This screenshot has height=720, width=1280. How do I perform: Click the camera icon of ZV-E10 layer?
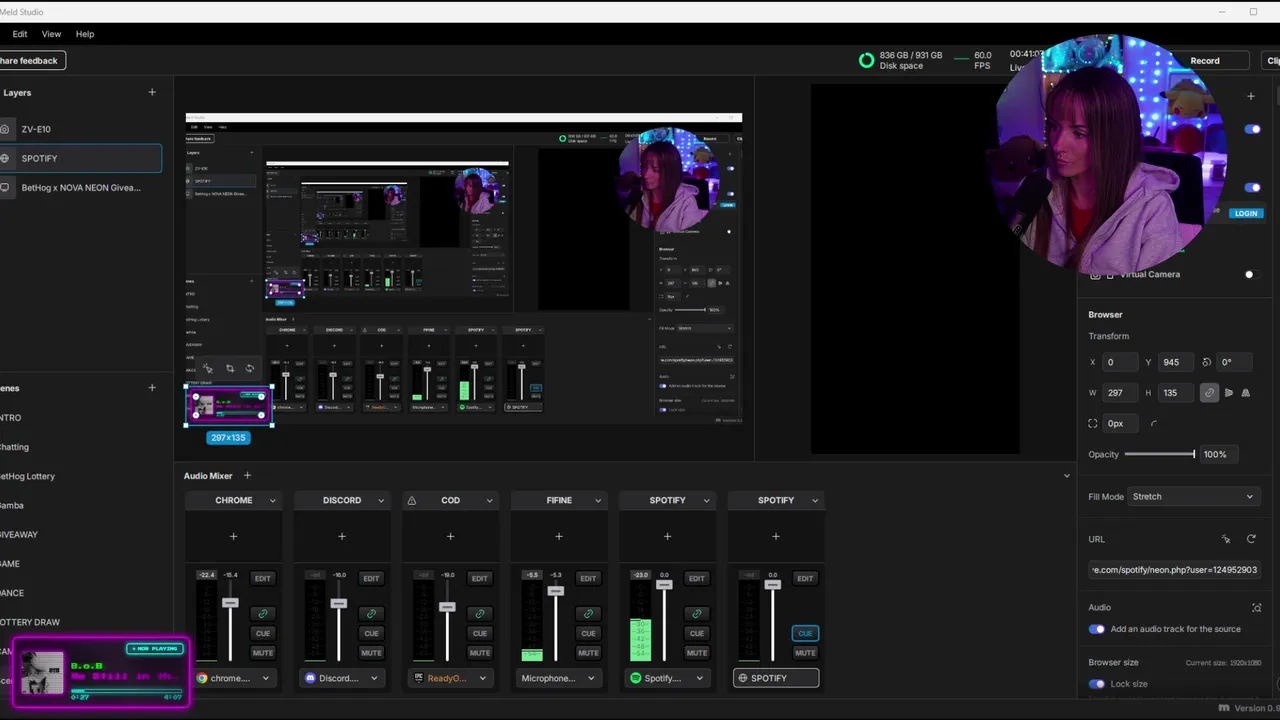coord(5,129)
